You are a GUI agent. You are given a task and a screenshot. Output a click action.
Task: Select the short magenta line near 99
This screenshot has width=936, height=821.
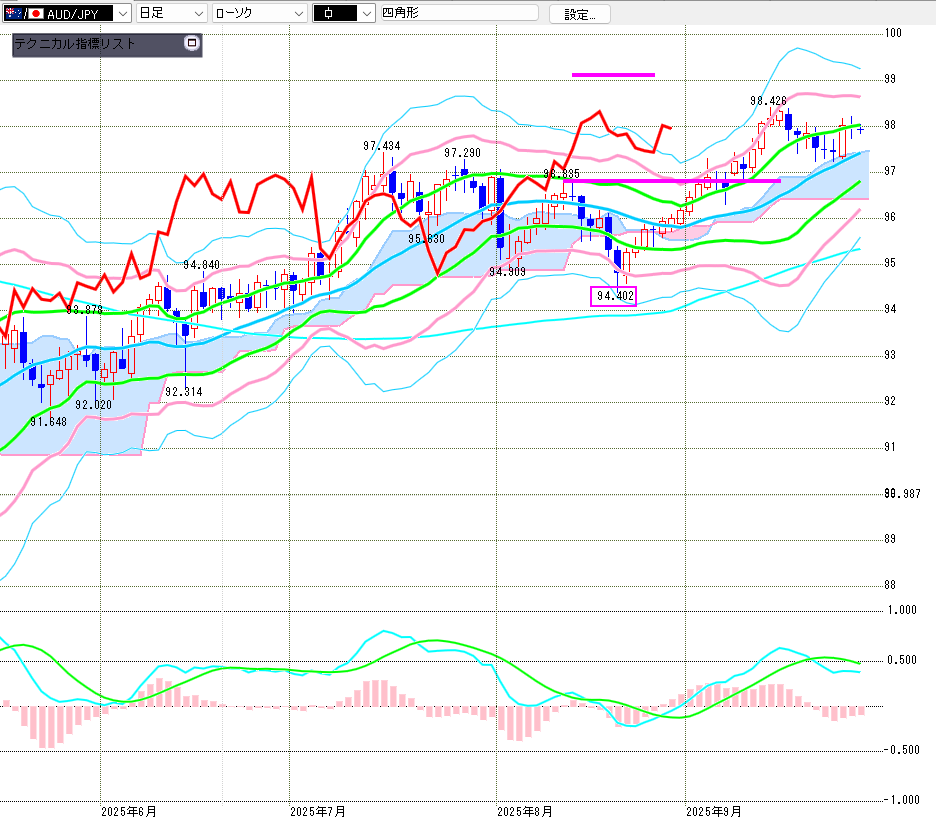click(613, 75)
